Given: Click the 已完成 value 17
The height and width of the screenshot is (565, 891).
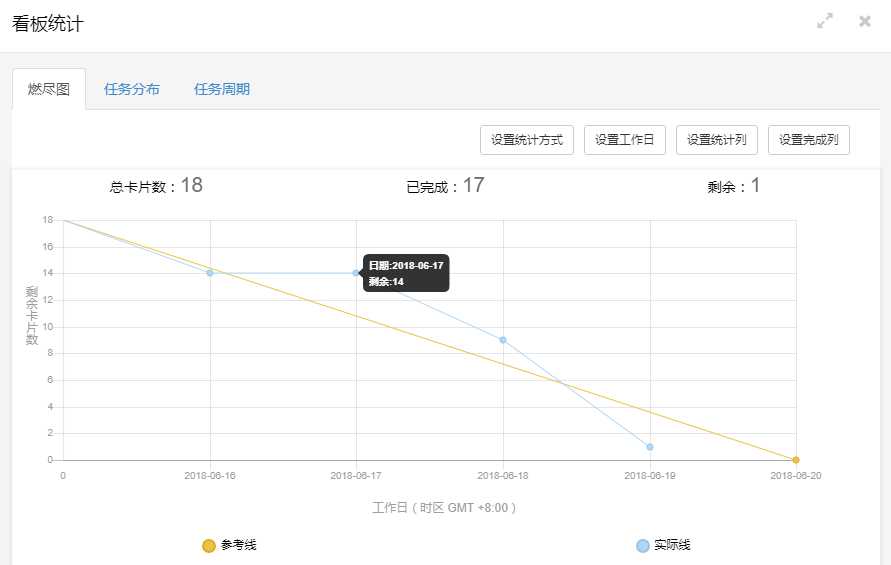Looking at the screenshot, I should pyautogui.click(x=473, y=185).
